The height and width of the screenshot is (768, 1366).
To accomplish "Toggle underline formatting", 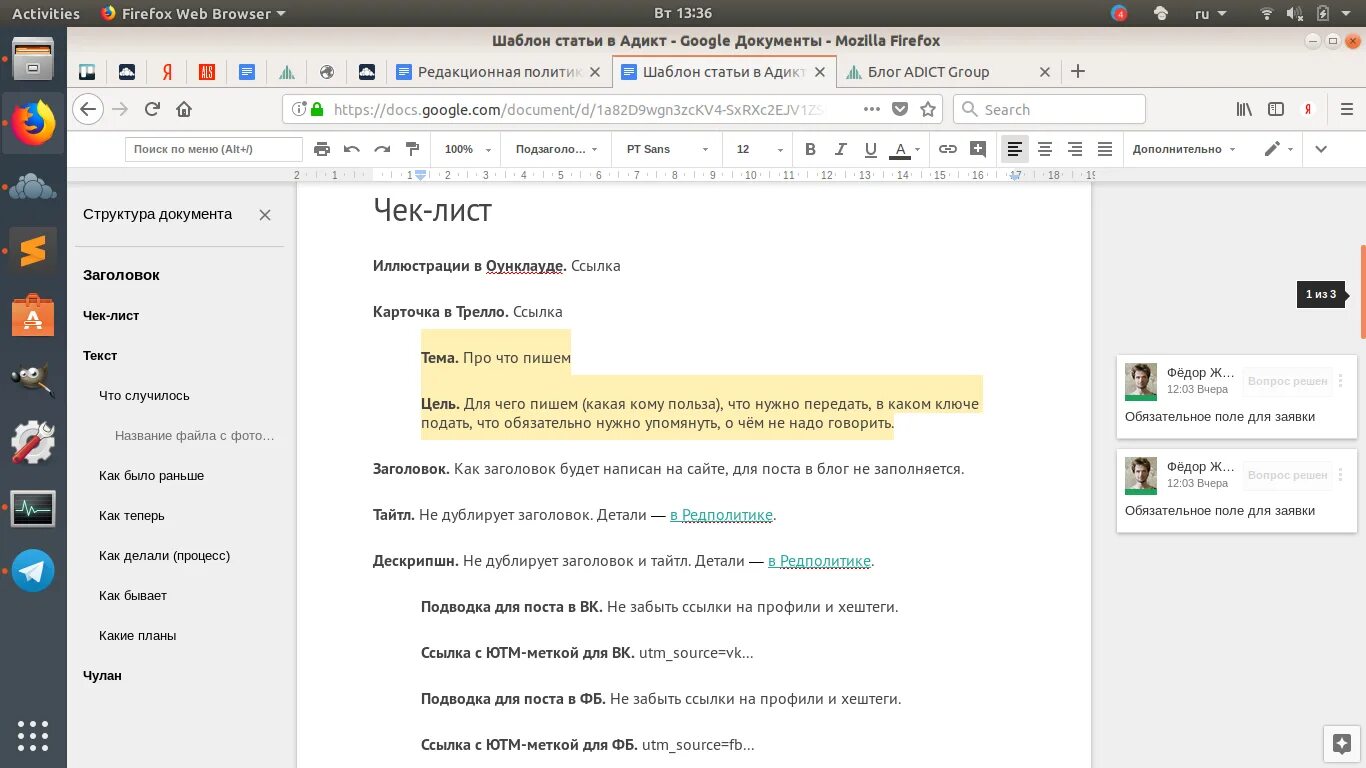I will tap(871, 149).
